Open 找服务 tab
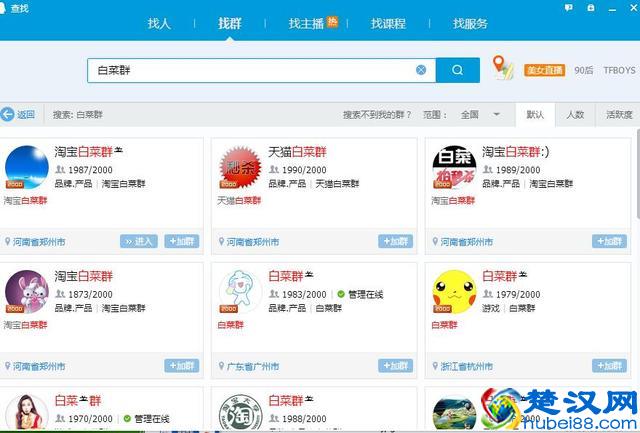This screenshot has width=640, height=433. (470, 24)
